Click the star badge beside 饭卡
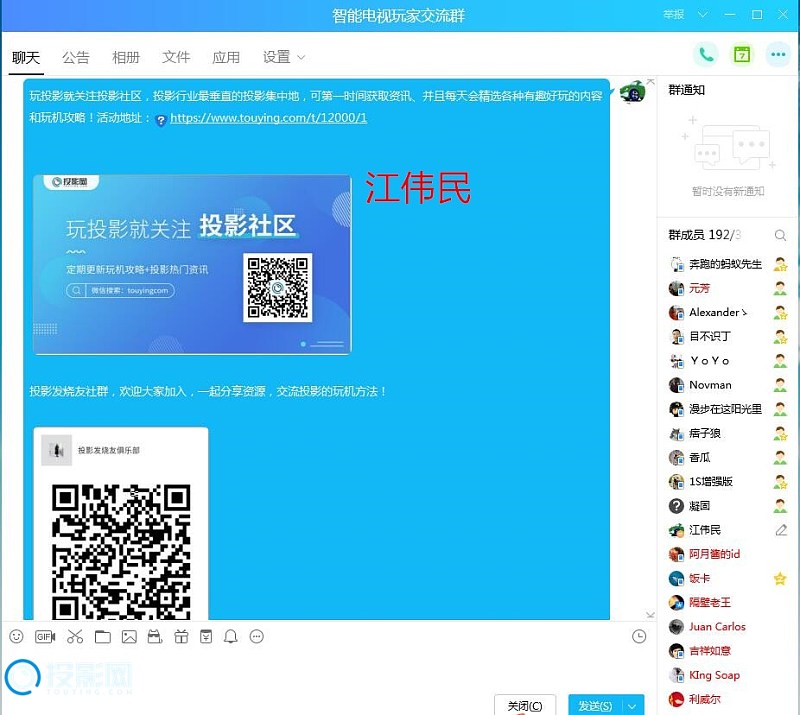The height and width of the screenshot is (715, 800). pos(780,579)
